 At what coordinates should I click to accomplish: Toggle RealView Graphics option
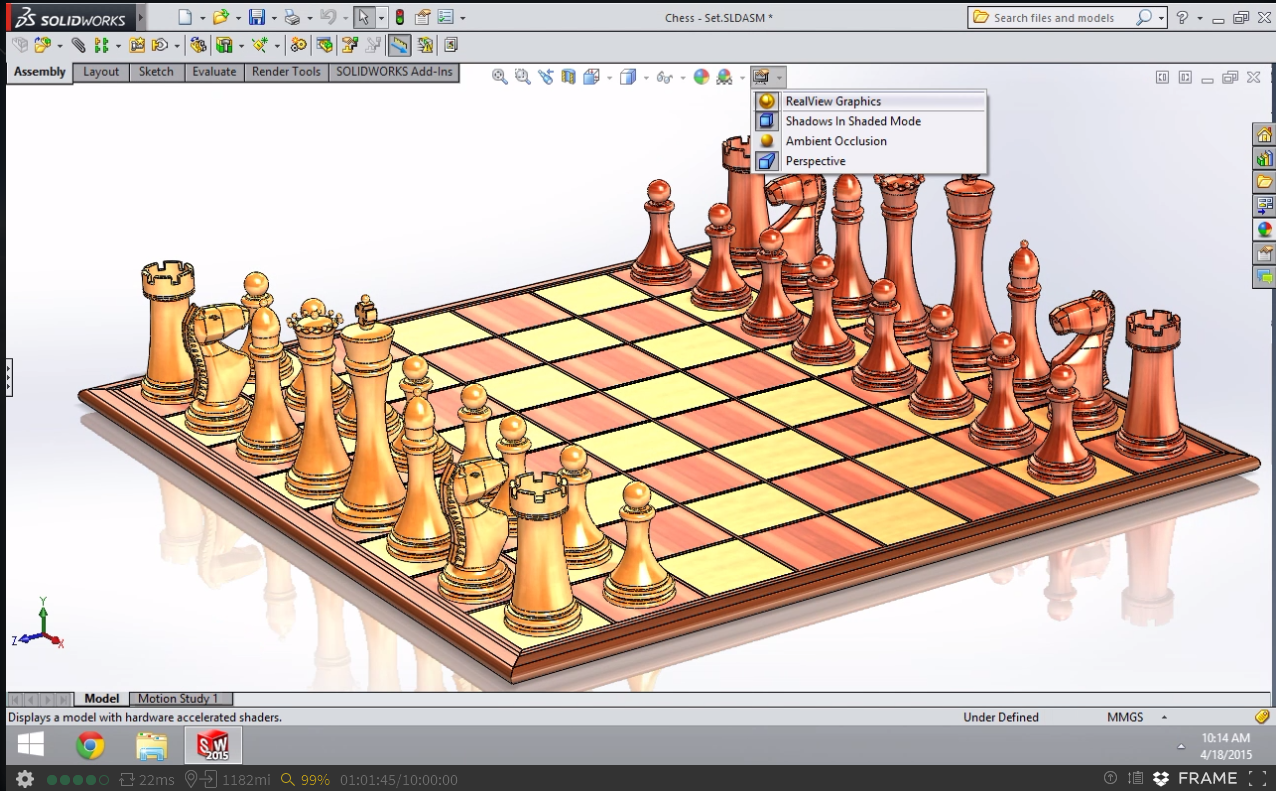coord(832,101)
